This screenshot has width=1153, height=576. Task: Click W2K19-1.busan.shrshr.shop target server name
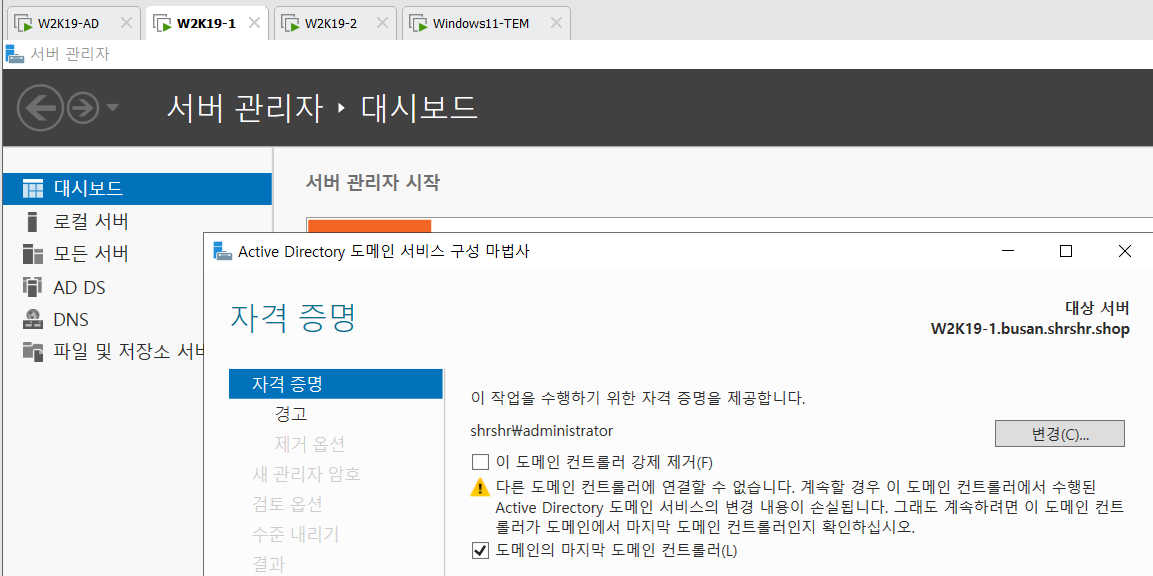point(1030,329)
